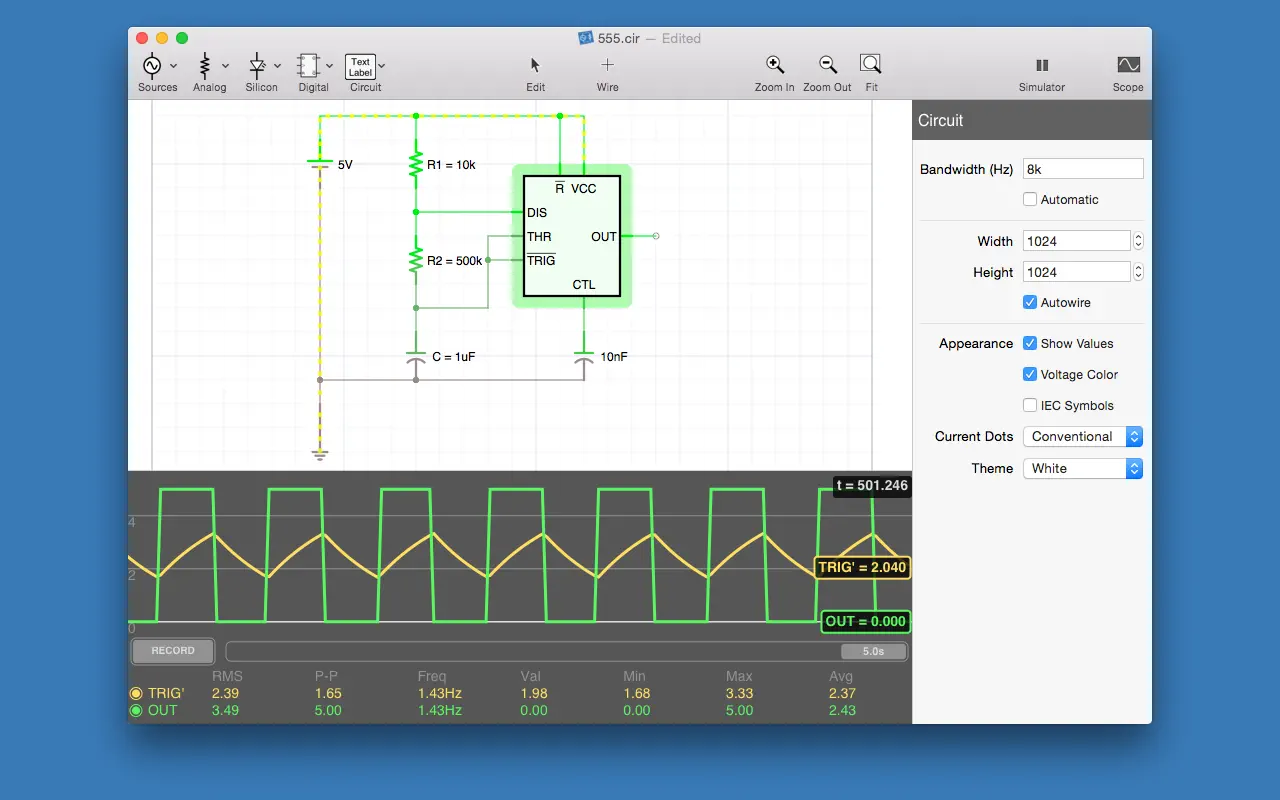1280x800 pixels.
Task: Disable the Autowire checkbox
Action: pyautogui.click(x=1030, y=302)
